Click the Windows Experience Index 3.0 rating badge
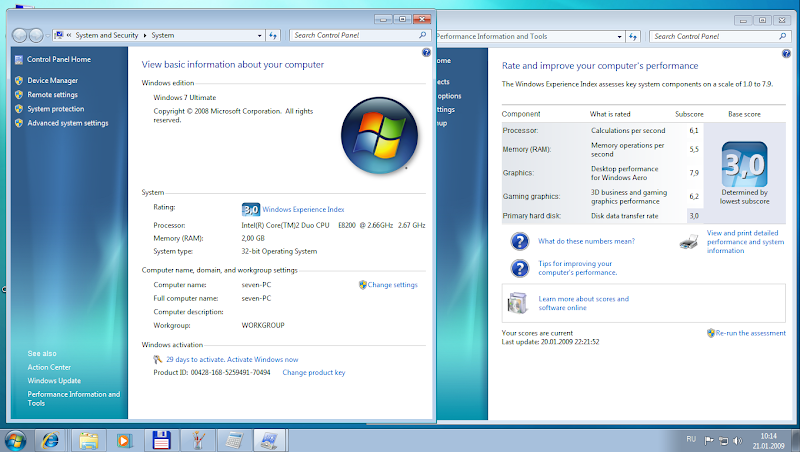Image resolution: width=800 pixels, height=452 pixels. click(x=251, y=209)
